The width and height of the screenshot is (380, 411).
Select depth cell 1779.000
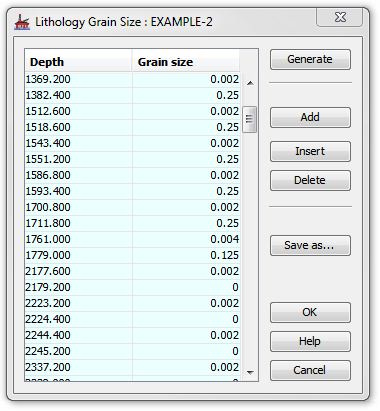[x=79, y=255]
